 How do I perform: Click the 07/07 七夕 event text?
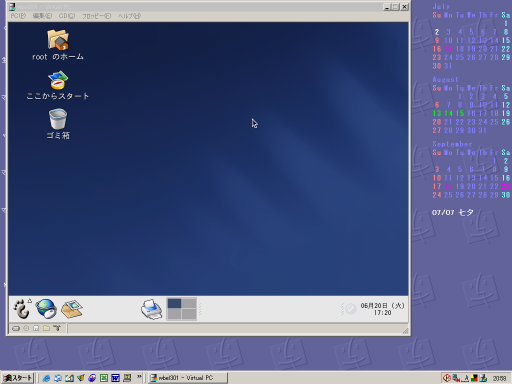(x=453, y=212)
